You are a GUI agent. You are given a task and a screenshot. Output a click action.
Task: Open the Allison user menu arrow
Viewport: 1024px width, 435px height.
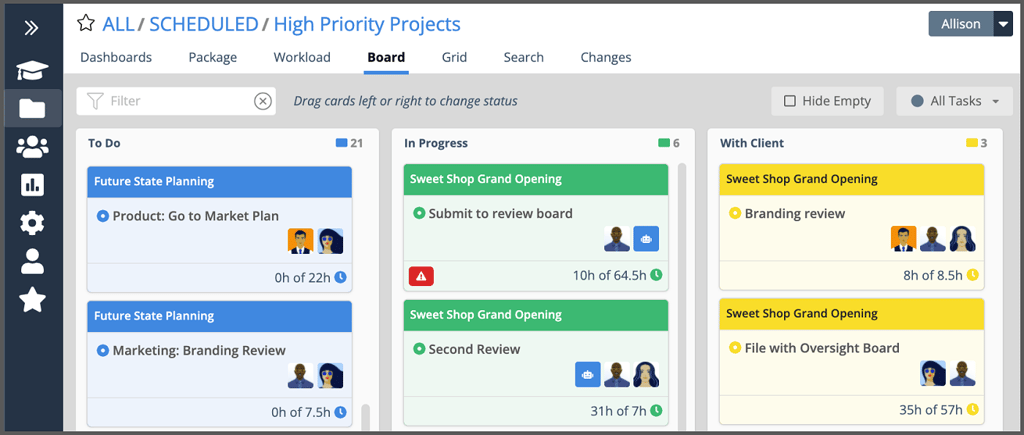click(x=1003, y=24)
